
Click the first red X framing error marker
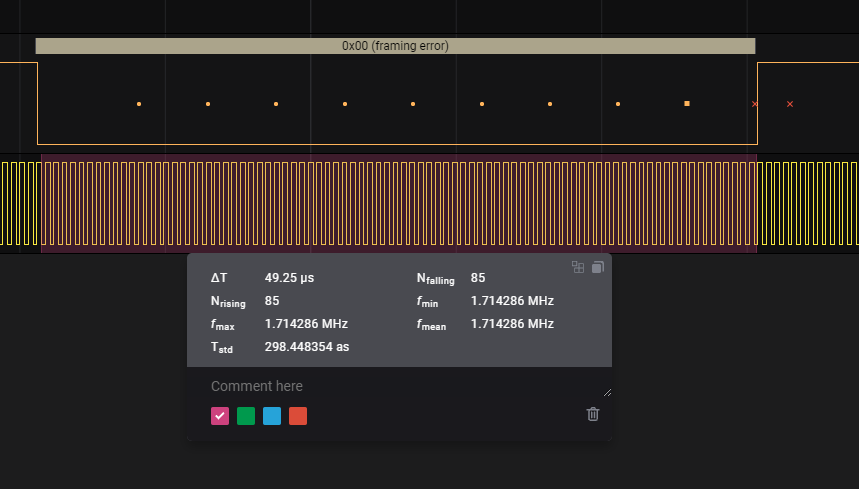[755, 104]
